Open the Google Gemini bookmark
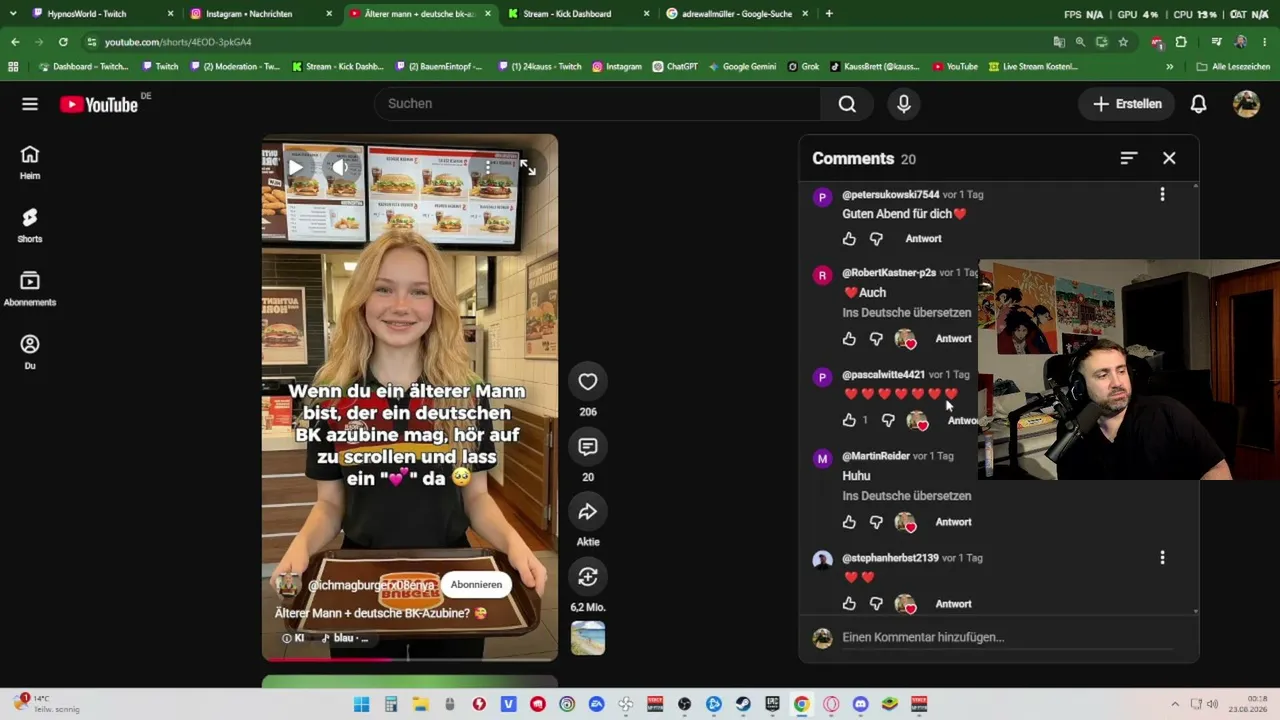Viewport: 1280px width, 720px height. tap(742, 67)
